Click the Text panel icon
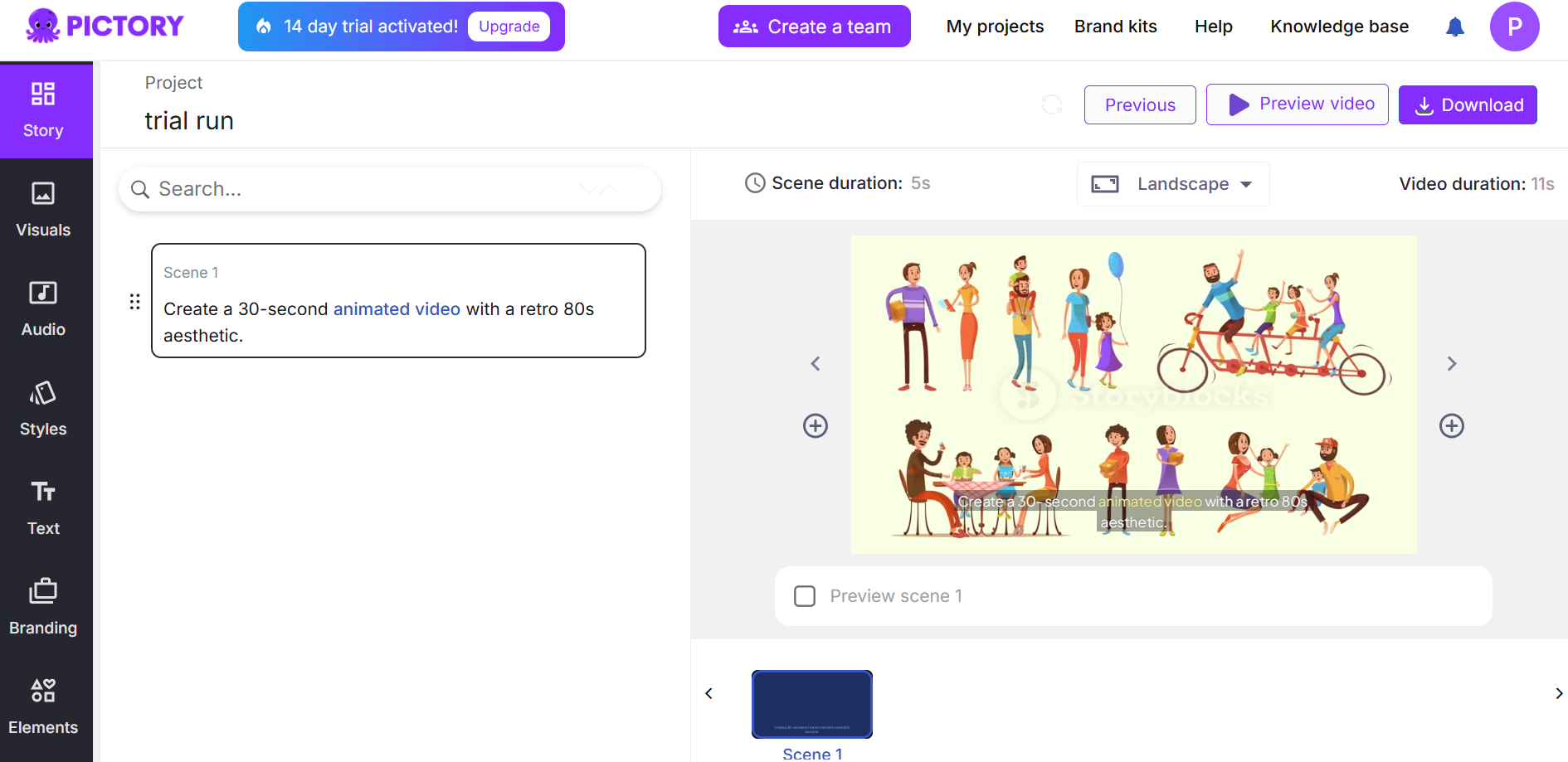 click(x=43, y=506)
